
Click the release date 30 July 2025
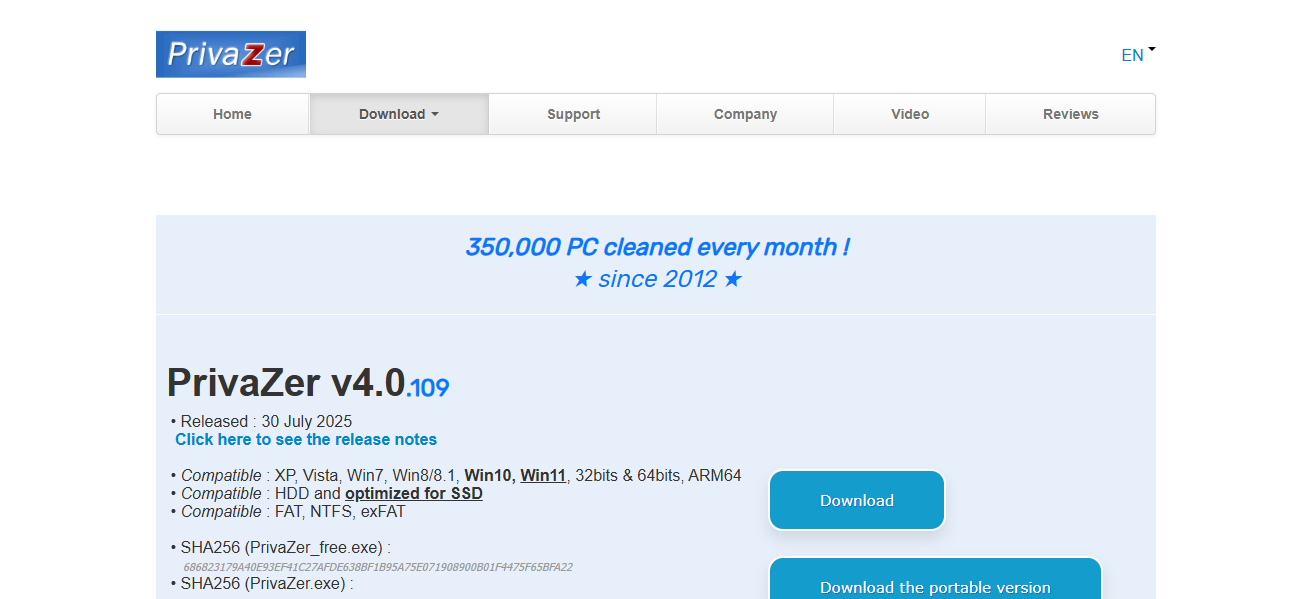307,422
